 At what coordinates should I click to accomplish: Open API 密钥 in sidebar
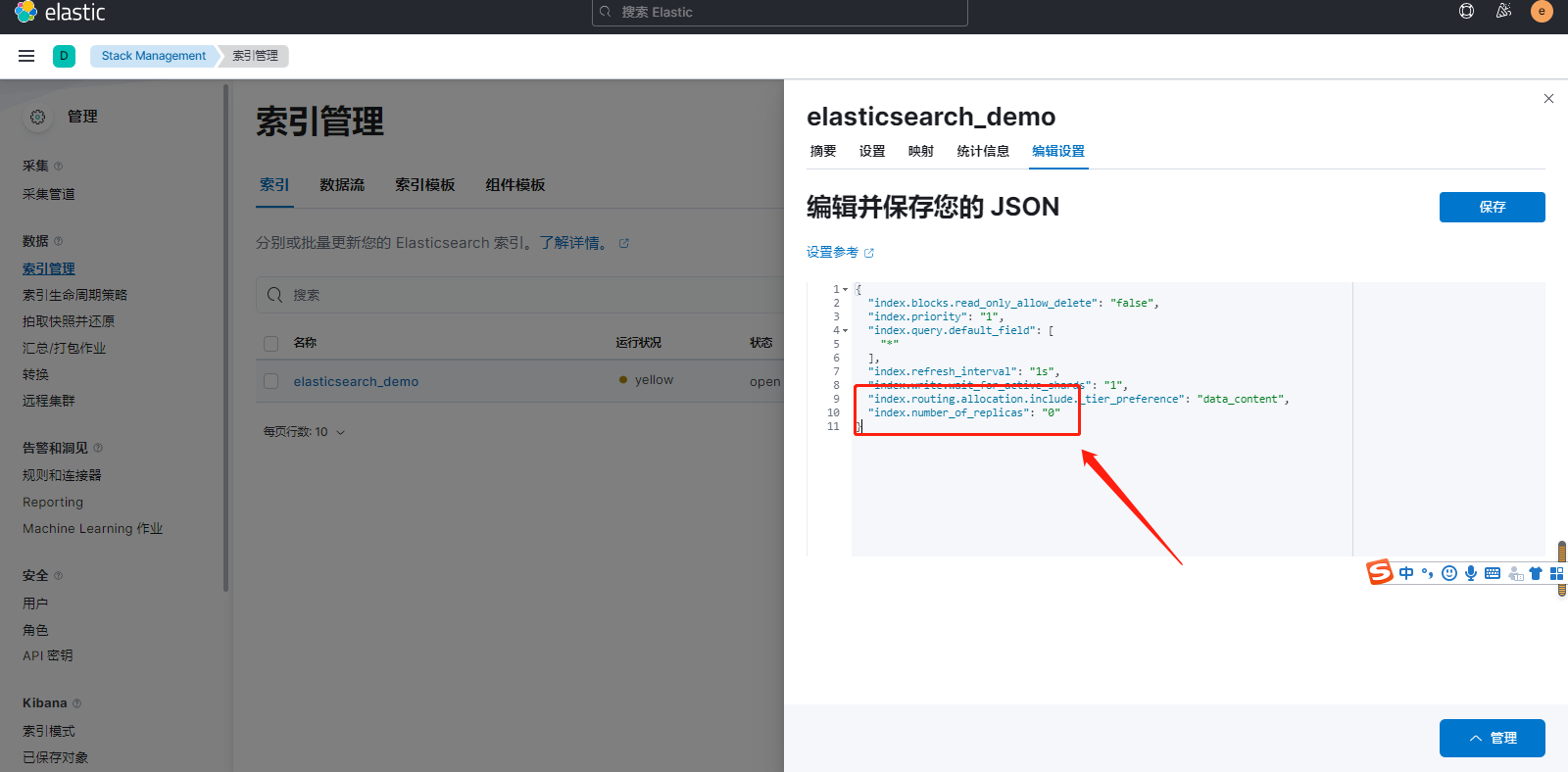[48, 655]
